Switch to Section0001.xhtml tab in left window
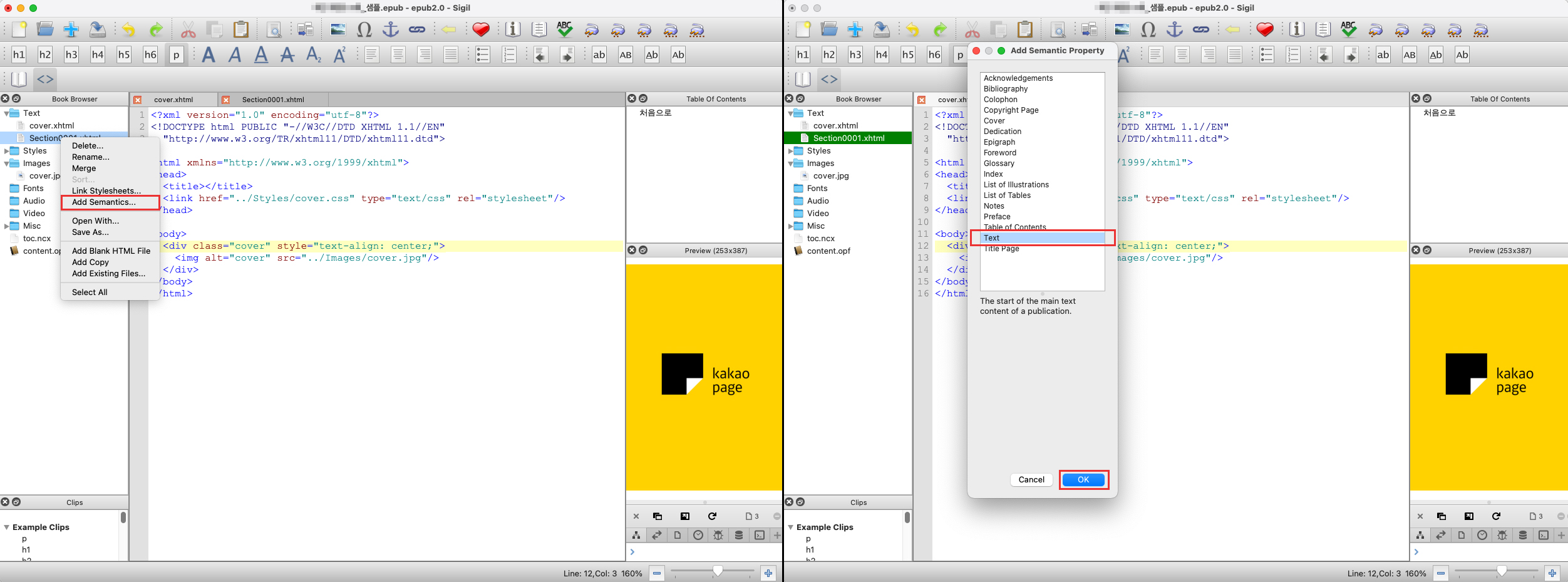Screen dimensions: 1568x582 273,100
